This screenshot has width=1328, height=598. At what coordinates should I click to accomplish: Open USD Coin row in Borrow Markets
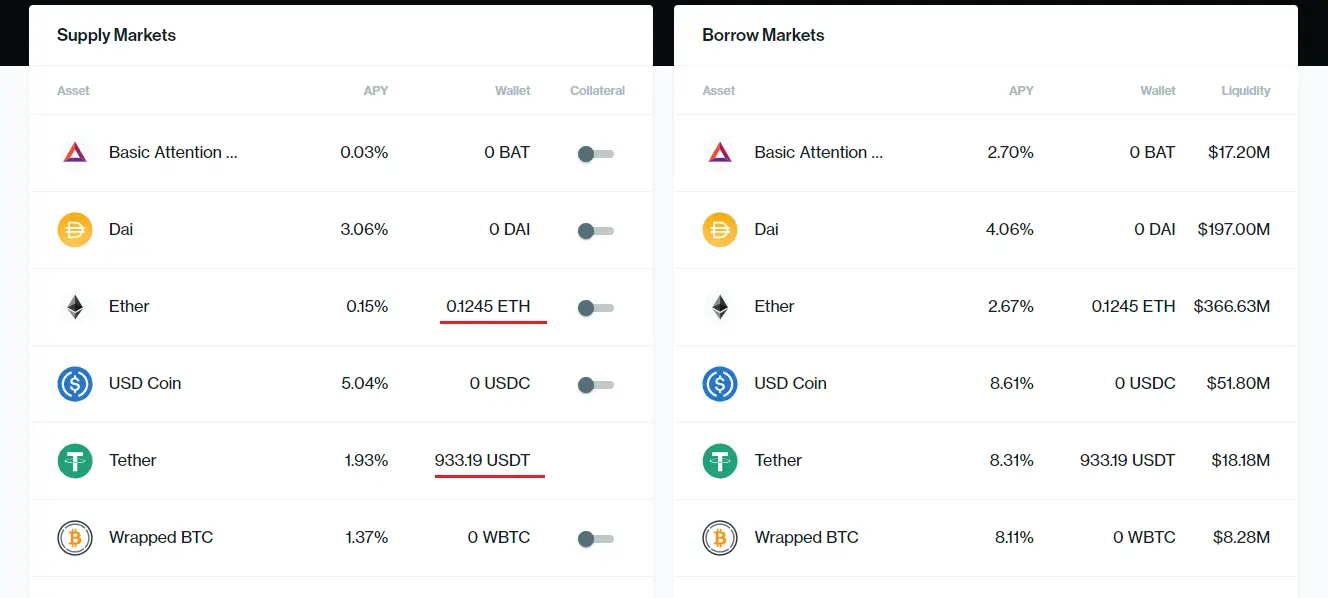(986, 384)
